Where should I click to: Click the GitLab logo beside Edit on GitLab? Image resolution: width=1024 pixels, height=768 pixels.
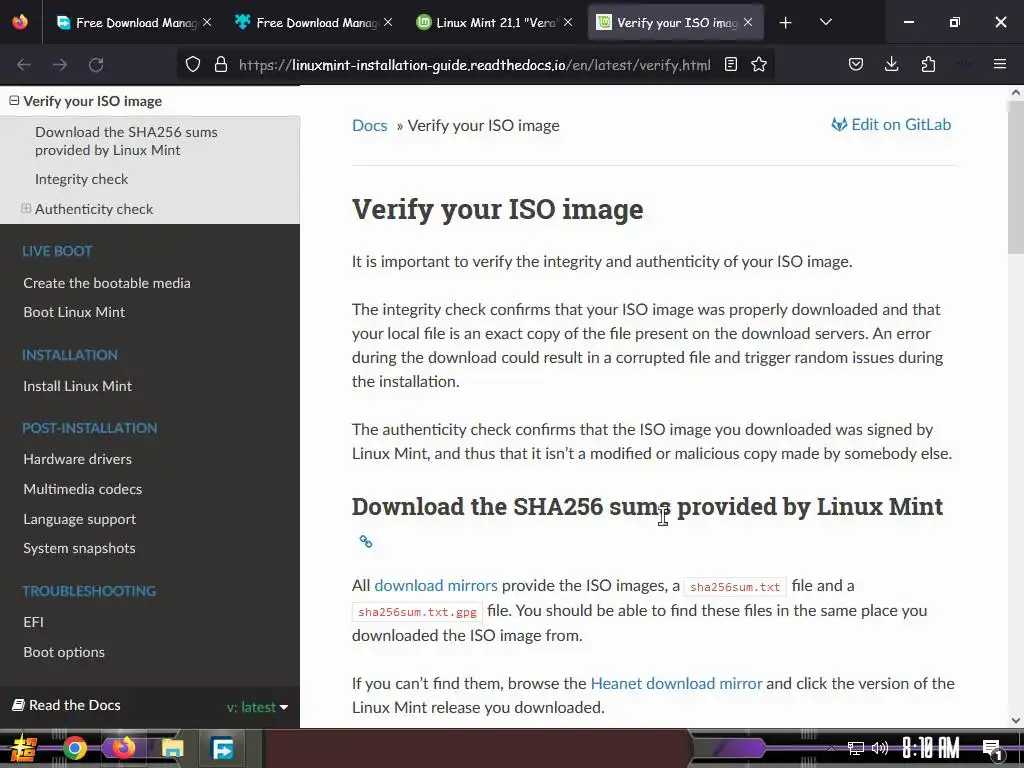point(839,124)
